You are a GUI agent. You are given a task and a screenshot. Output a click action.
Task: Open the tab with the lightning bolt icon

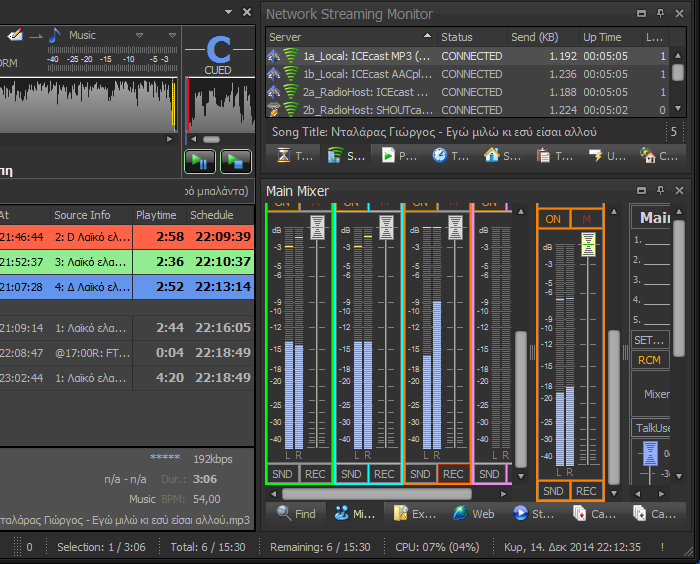pyautogui.click(x=605, y=156)
